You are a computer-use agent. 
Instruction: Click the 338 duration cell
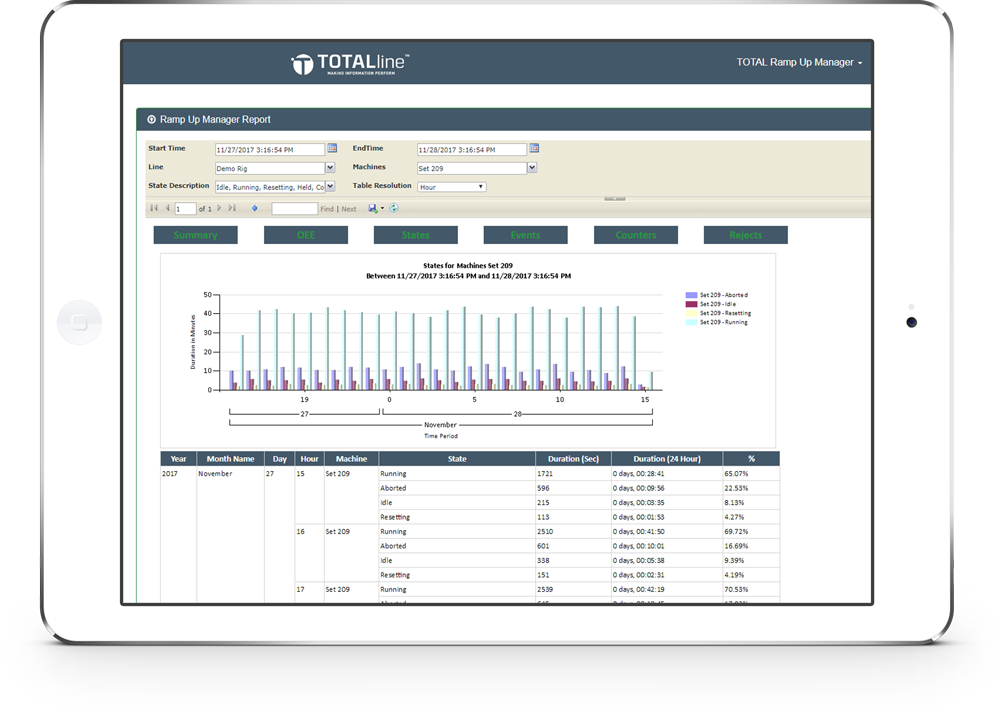[x=573, y=560]
